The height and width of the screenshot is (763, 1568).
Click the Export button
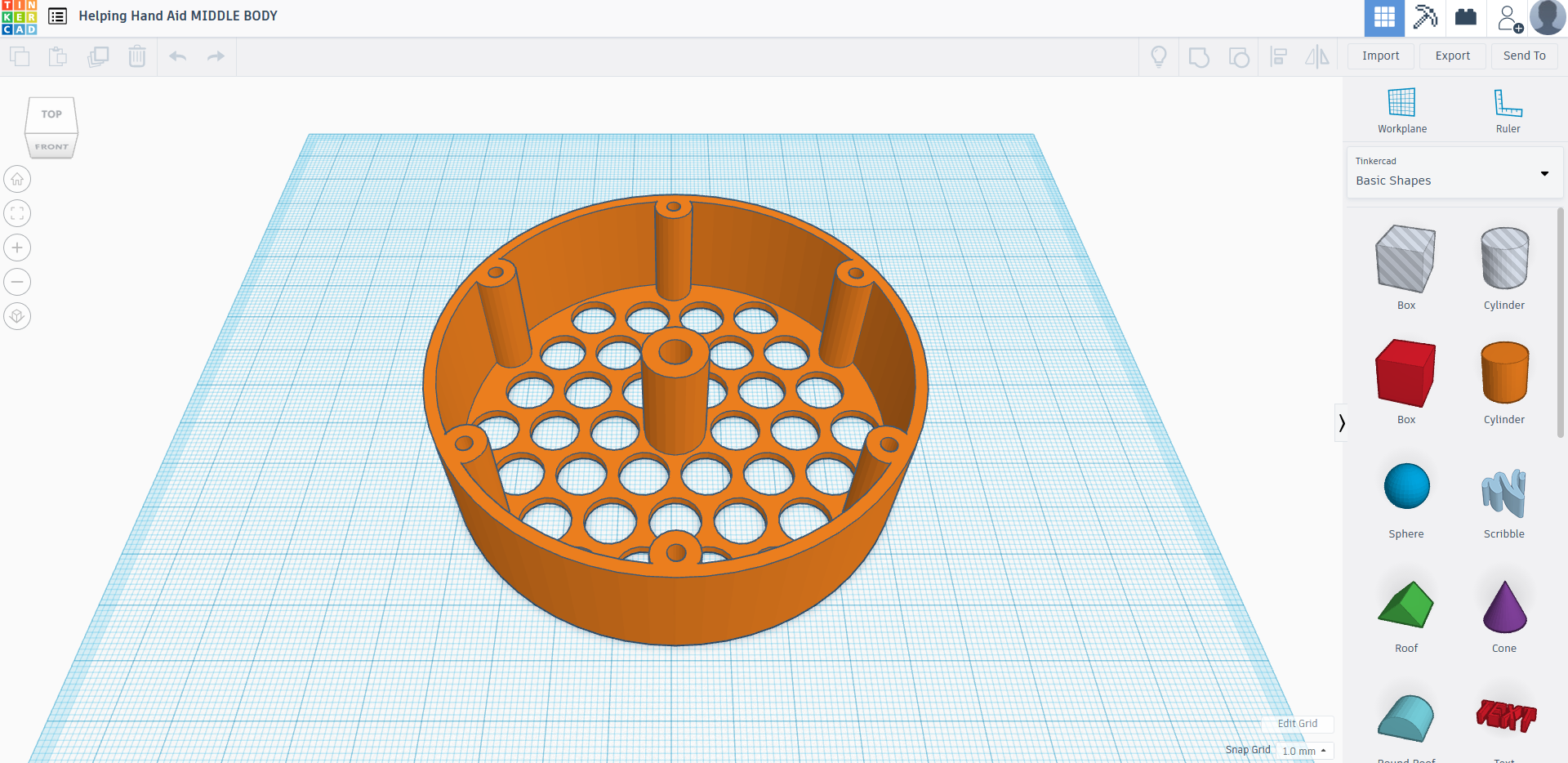tap(1453, 56)
